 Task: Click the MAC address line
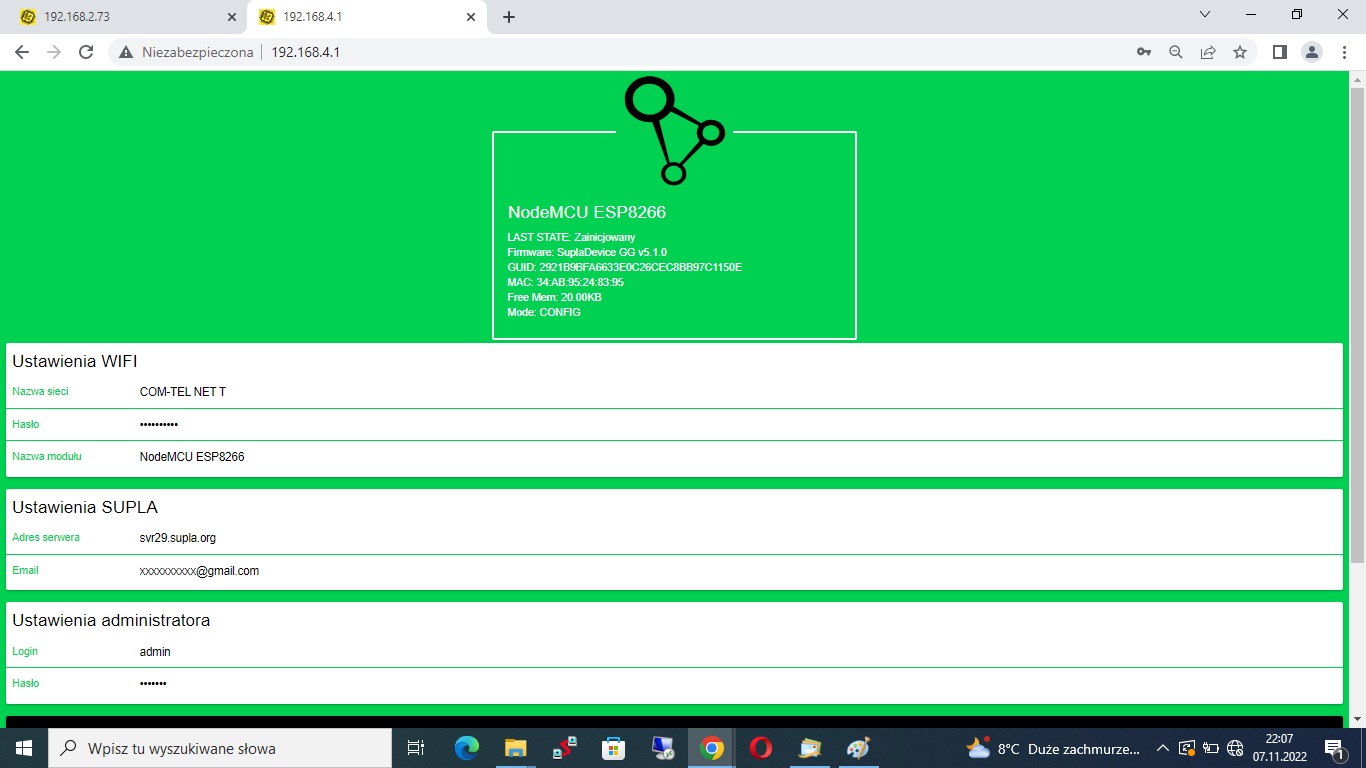point(566,282)
